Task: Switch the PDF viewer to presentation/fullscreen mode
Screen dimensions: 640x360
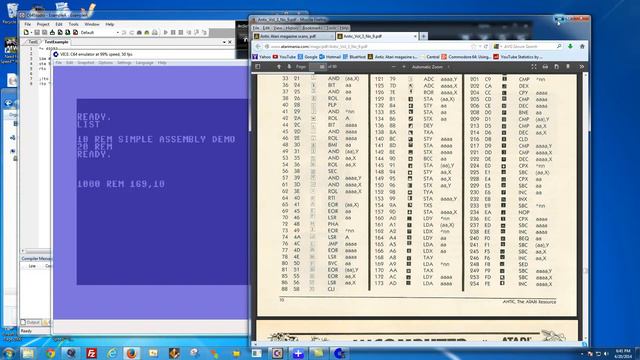Action: (x=533, y=67)
